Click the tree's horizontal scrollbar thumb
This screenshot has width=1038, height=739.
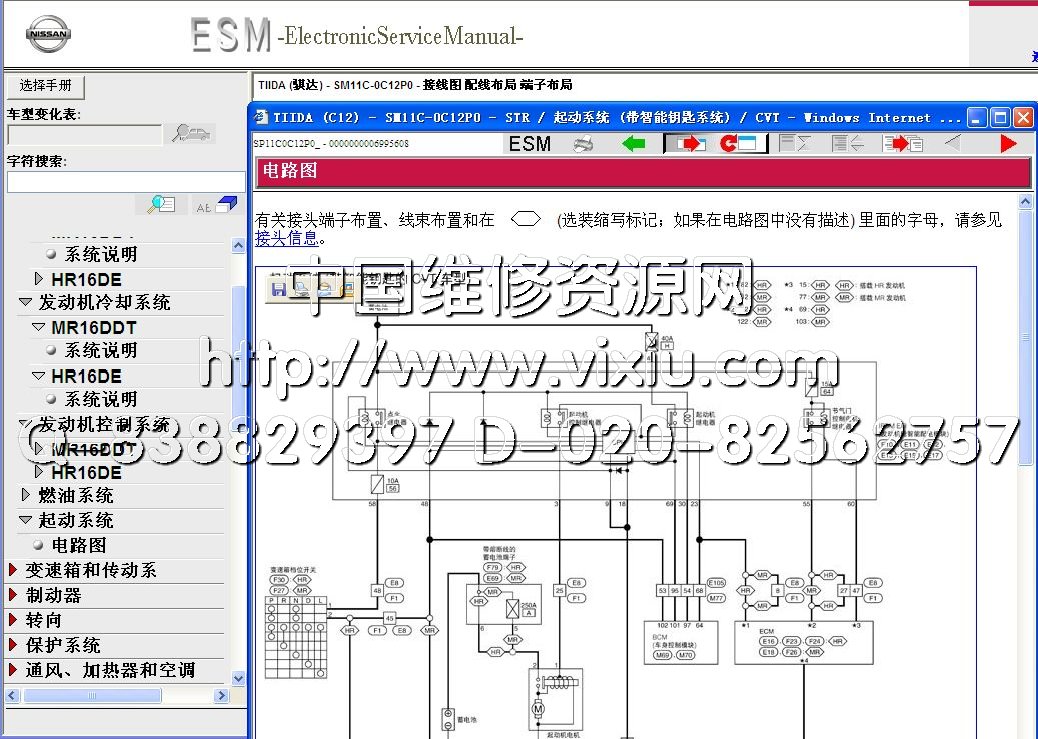coord(92,695)
